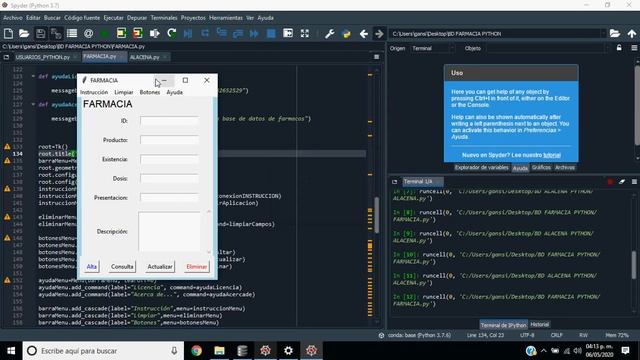This screenshot has width=640, height=360.
Task: Click the ID input field
Action: click(x=169, y=121)
